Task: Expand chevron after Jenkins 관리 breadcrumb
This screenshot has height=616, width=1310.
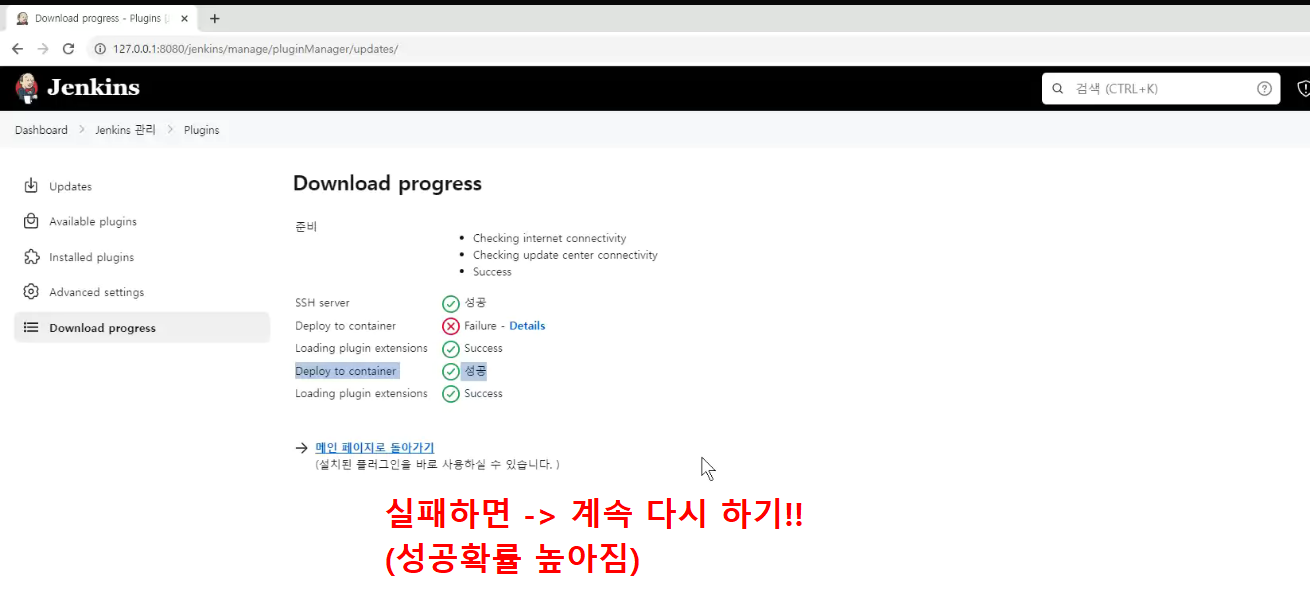Action: pos(170,130)
